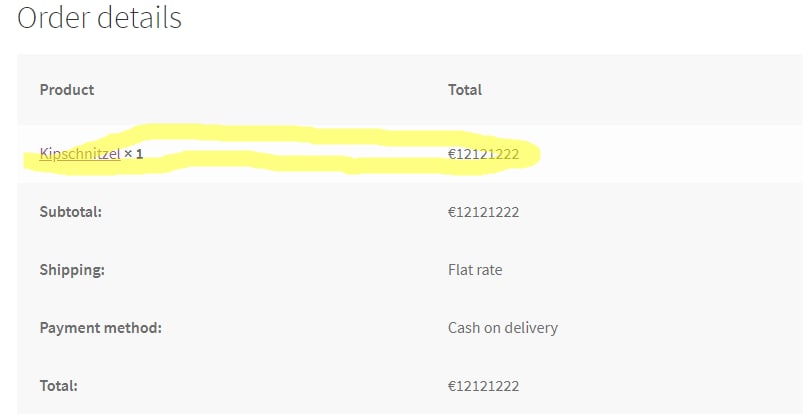Click the Kipschnitzel line price €12121222
The image size is (812, 414).
[483, 154]
